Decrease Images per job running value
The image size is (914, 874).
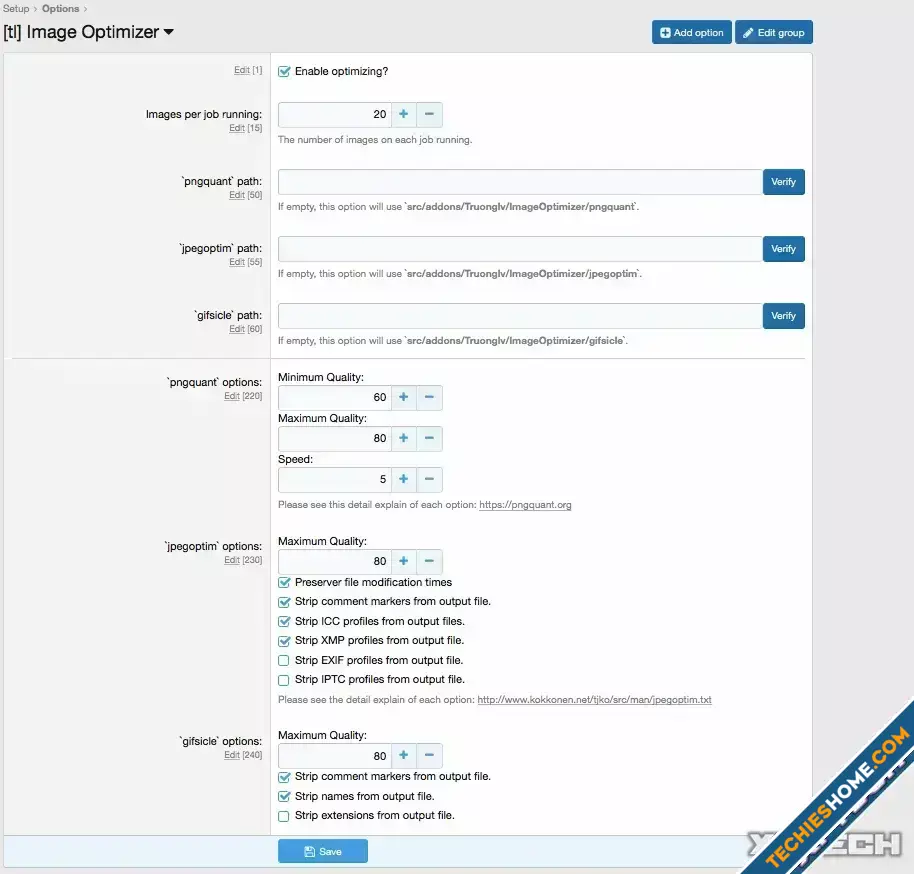(x=429, y=115)
